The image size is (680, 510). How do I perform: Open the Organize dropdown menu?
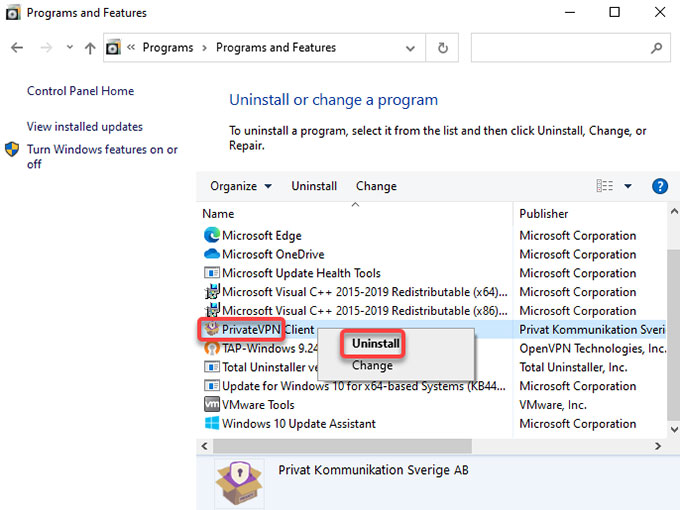(241, 186)
